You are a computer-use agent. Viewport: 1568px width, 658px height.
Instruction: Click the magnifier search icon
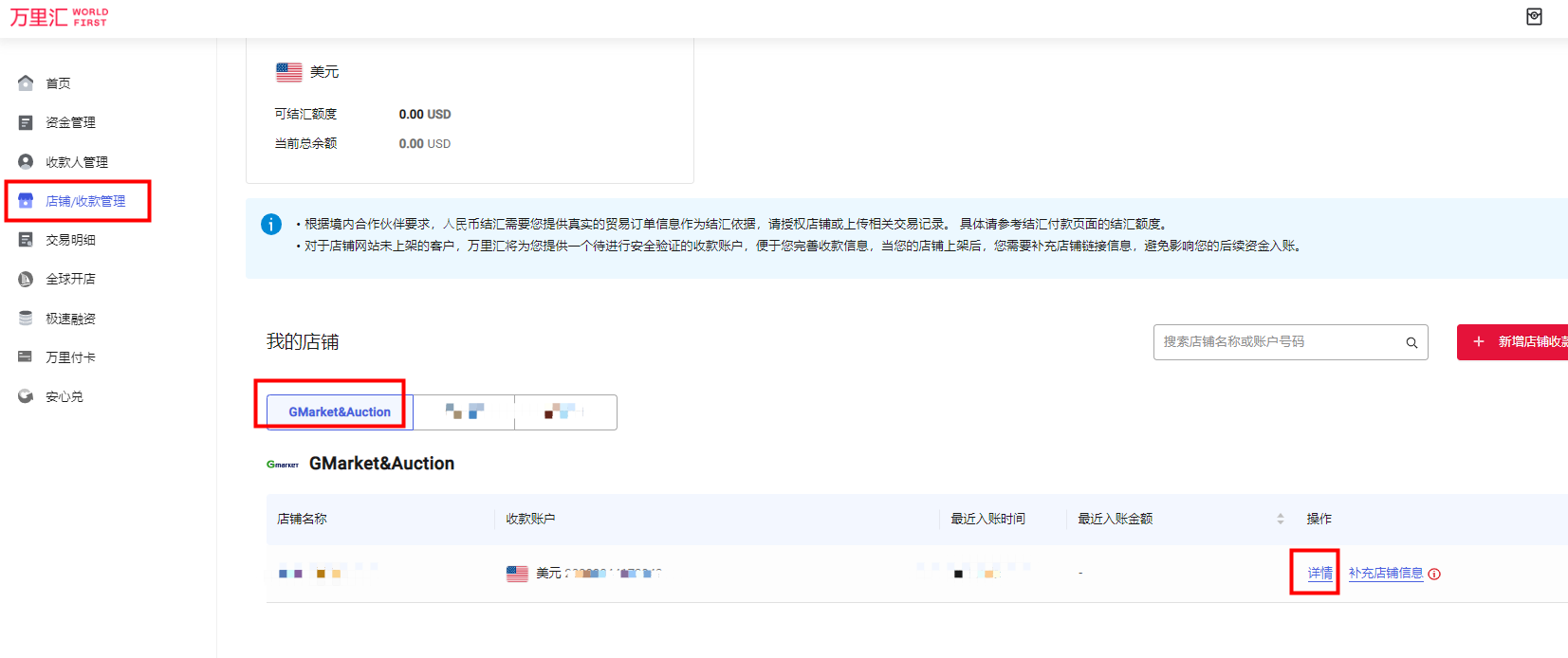point(1411,343)
